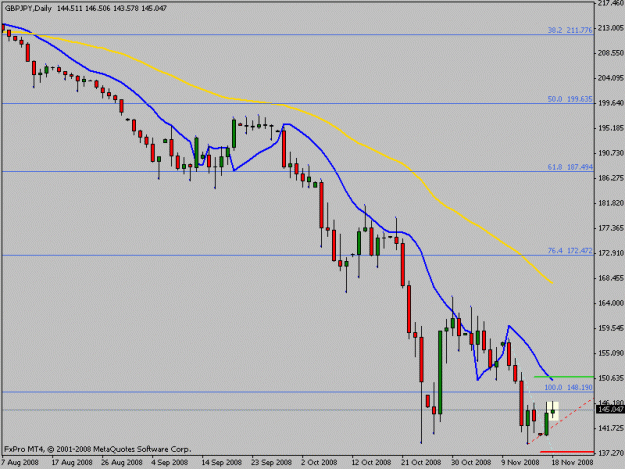Image resolution: width=625 pixels, height=469 pixels.
Task: Click the 159.545 price axis label
Action: coord(610,328)
